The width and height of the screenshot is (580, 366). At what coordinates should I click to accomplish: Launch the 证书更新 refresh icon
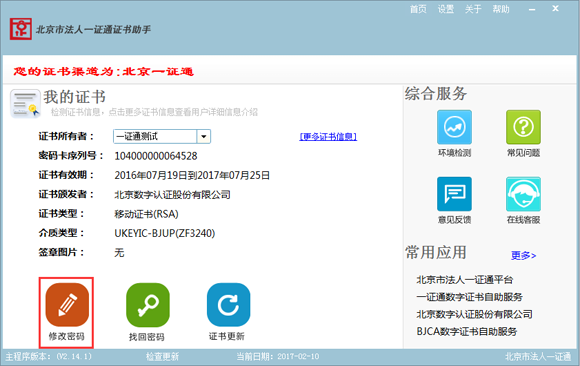[228, 305]
